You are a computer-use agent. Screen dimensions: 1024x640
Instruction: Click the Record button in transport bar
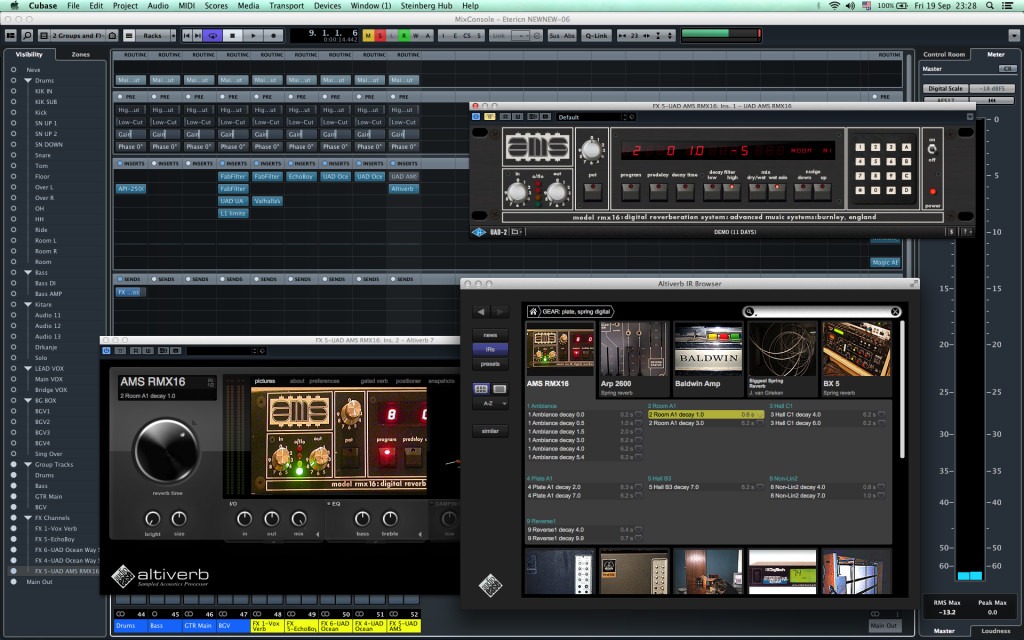[x=274, y=35]
